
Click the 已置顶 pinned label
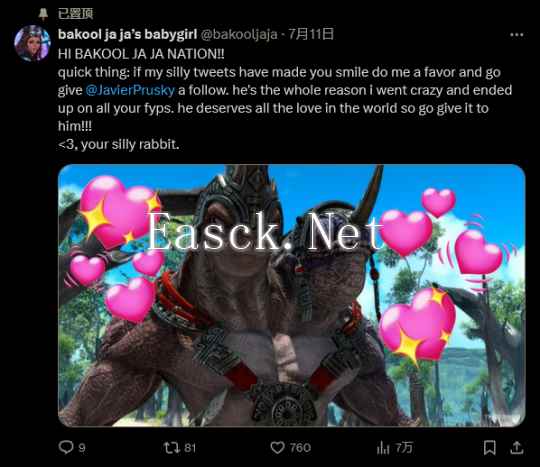pos(75,14)
